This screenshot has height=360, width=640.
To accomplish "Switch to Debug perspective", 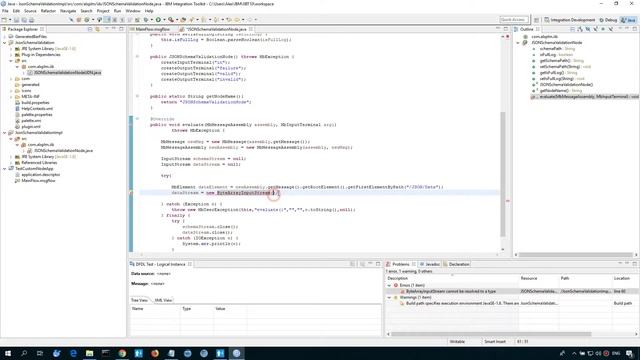I will click(x=608, y=20).
